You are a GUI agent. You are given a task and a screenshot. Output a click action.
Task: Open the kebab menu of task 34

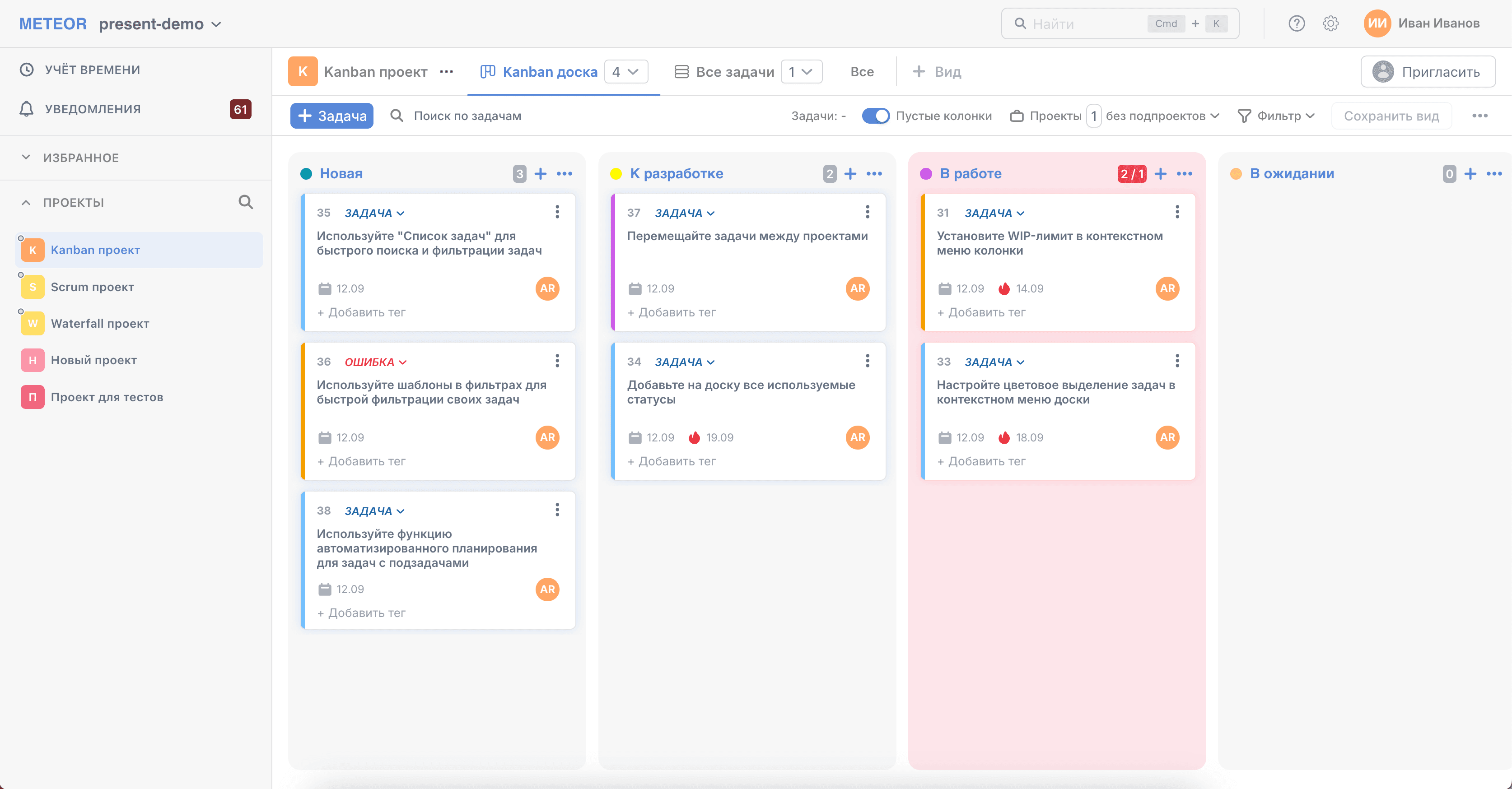coord(868,361)
